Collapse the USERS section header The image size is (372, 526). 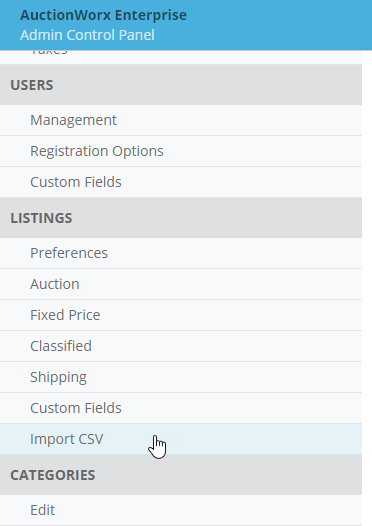tap(181, 85)
